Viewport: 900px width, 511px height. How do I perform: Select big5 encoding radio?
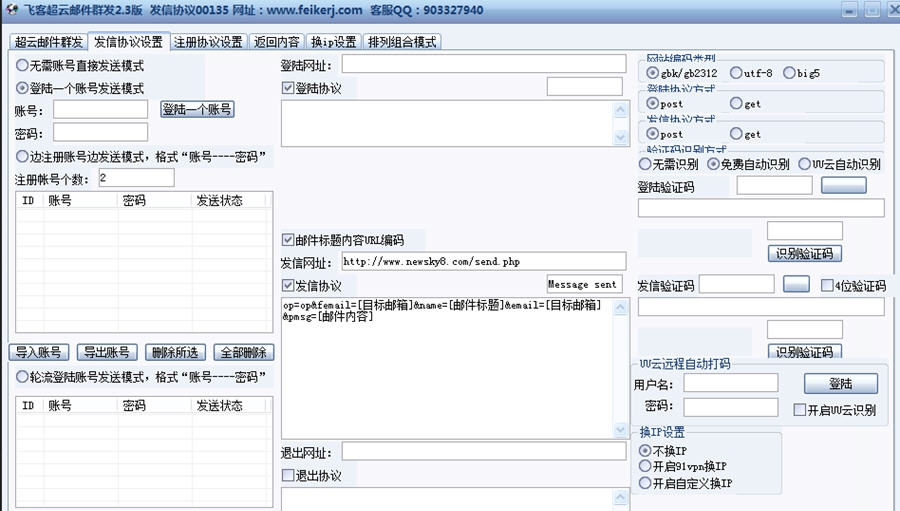[x=801, y=73]
